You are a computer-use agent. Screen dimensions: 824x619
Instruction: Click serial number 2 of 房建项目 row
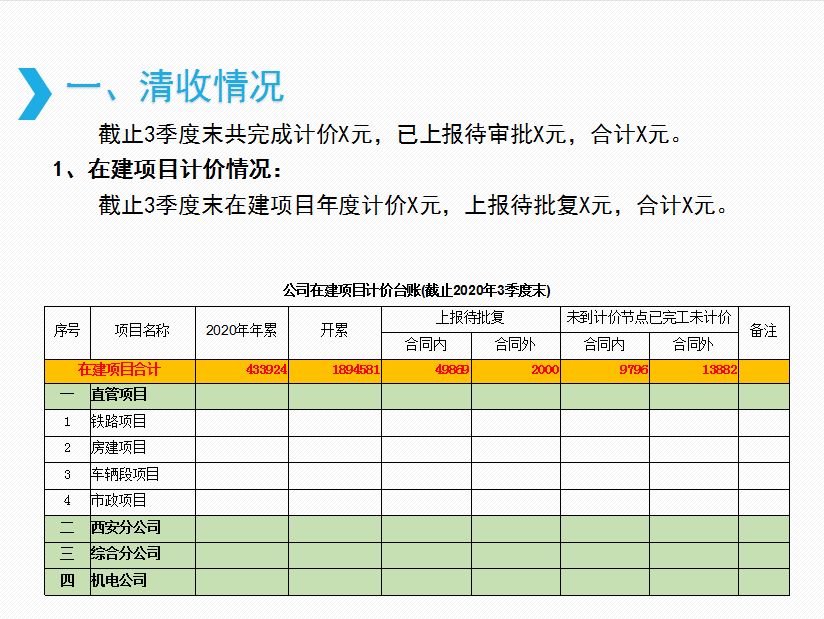pyautogui.click(x=67, y=449)
